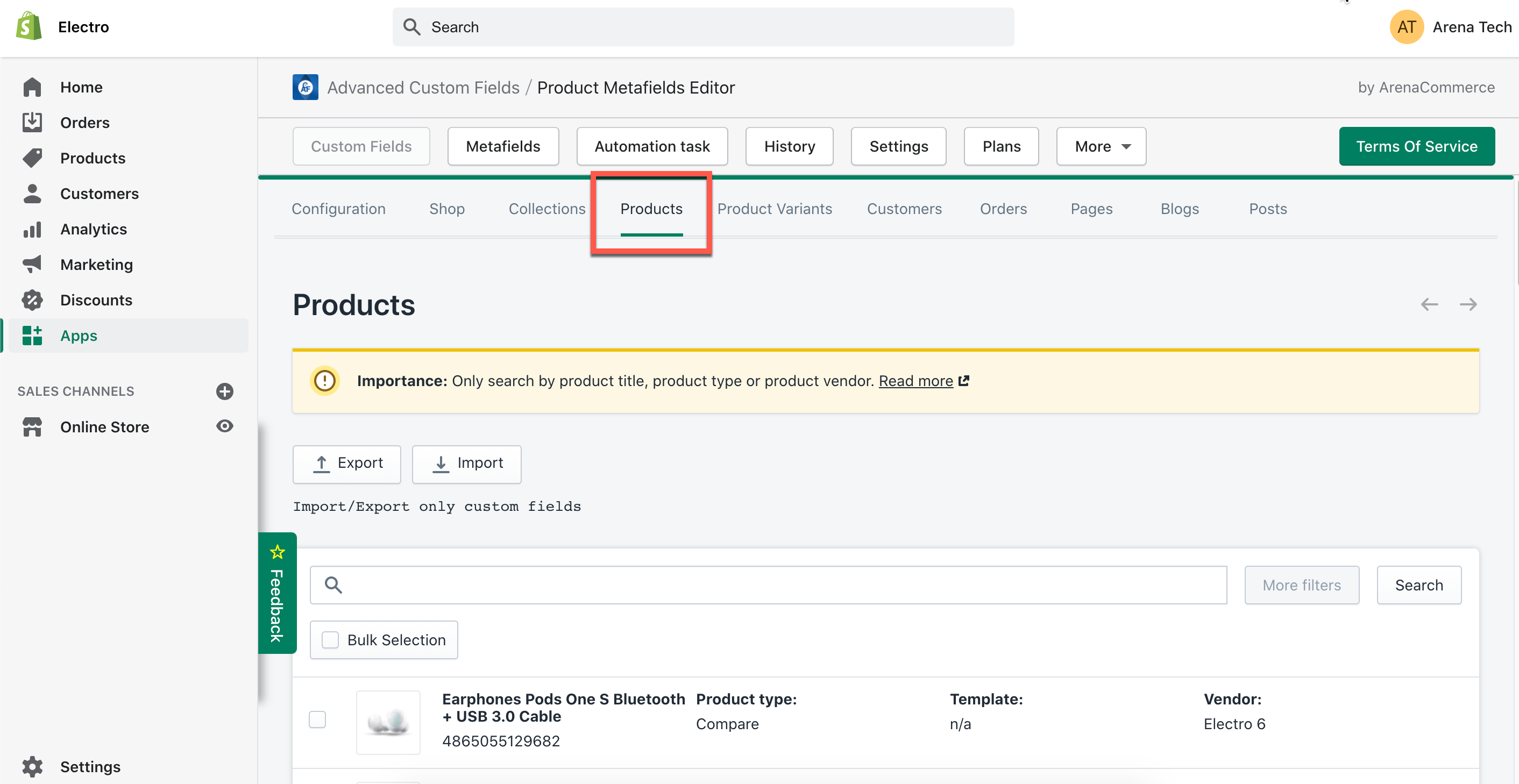Switch to the Collections tab
This screenshot has height=784, width=1519.
(546, 209)
